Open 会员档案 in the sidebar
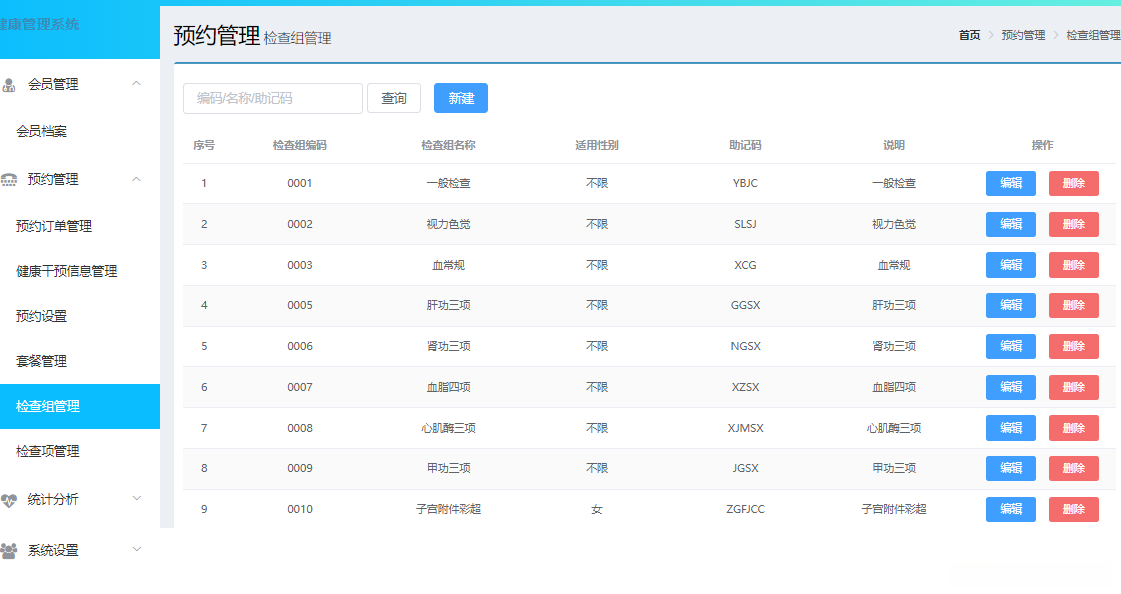The width and height of the screenshot is (1121, 594). 41,132
